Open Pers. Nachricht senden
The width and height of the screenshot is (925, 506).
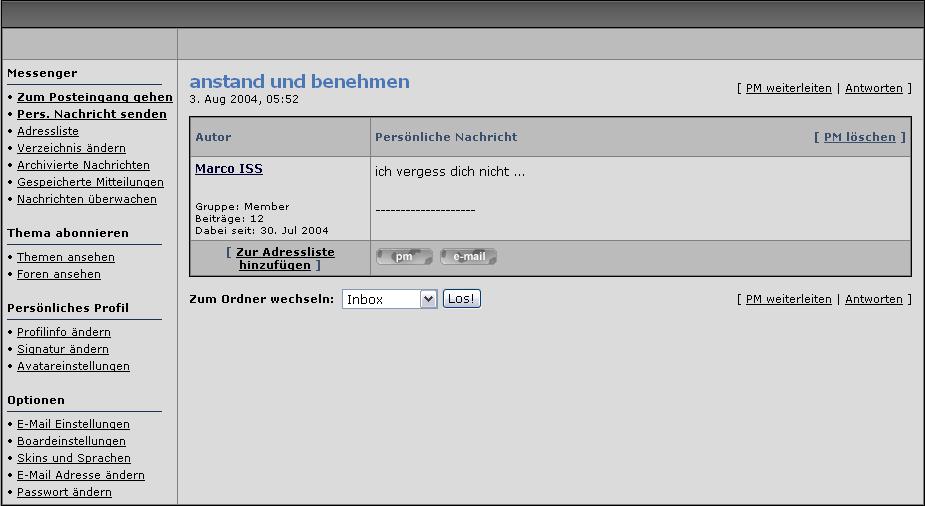(x=91, y=114)
